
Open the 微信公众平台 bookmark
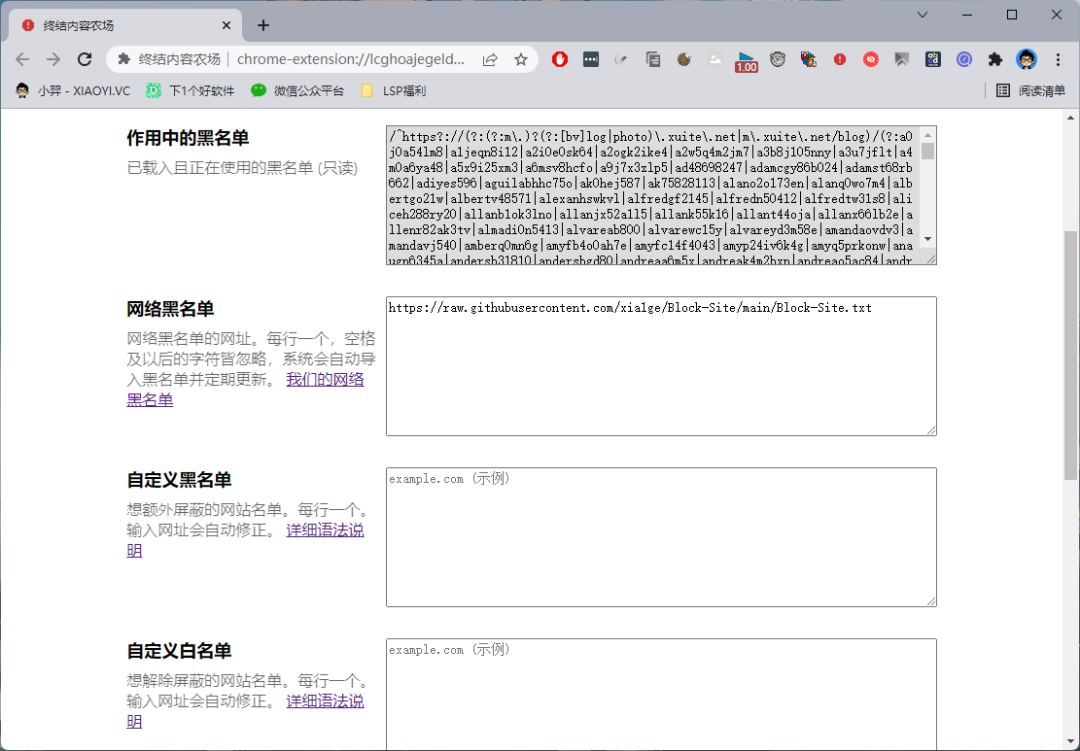(297, 91)
